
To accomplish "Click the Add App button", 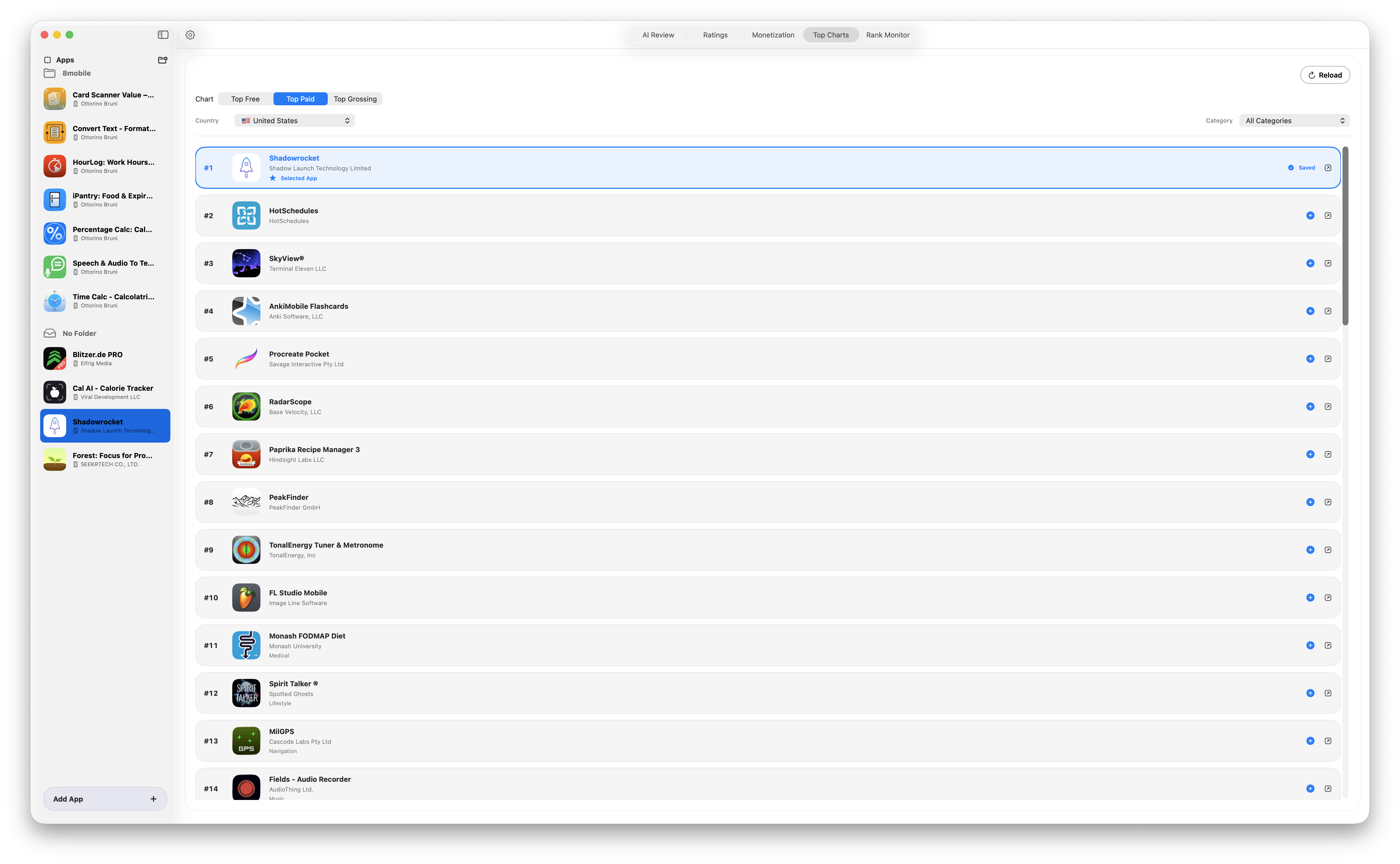I will (105, 799).
